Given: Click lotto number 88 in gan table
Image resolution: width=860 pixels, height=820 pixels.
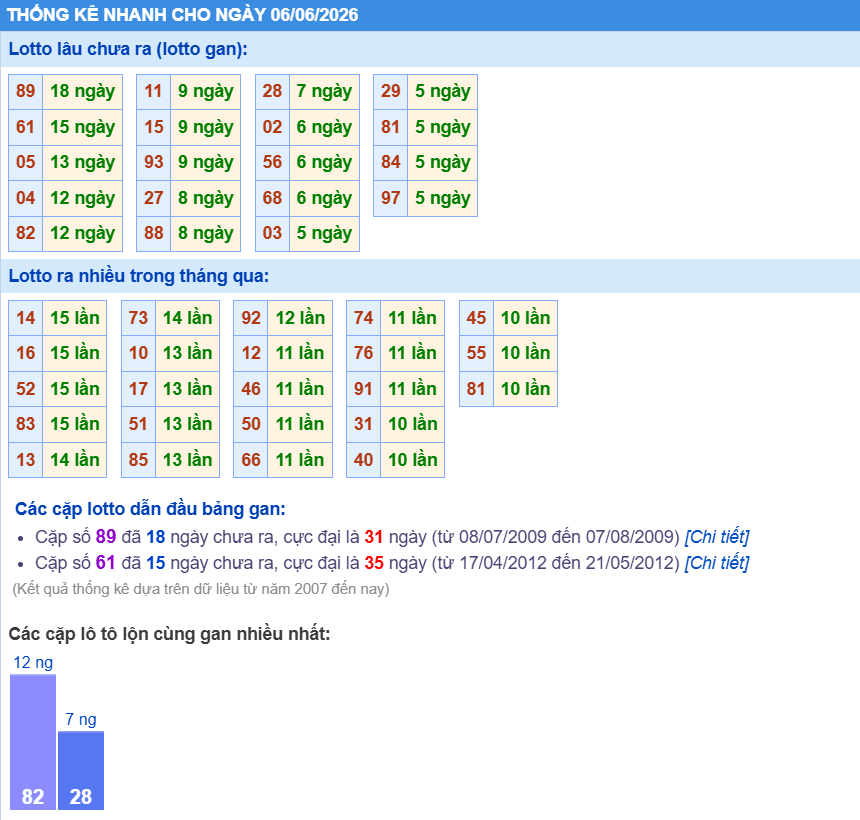Looking at the screenshot, I should point(154,233).
